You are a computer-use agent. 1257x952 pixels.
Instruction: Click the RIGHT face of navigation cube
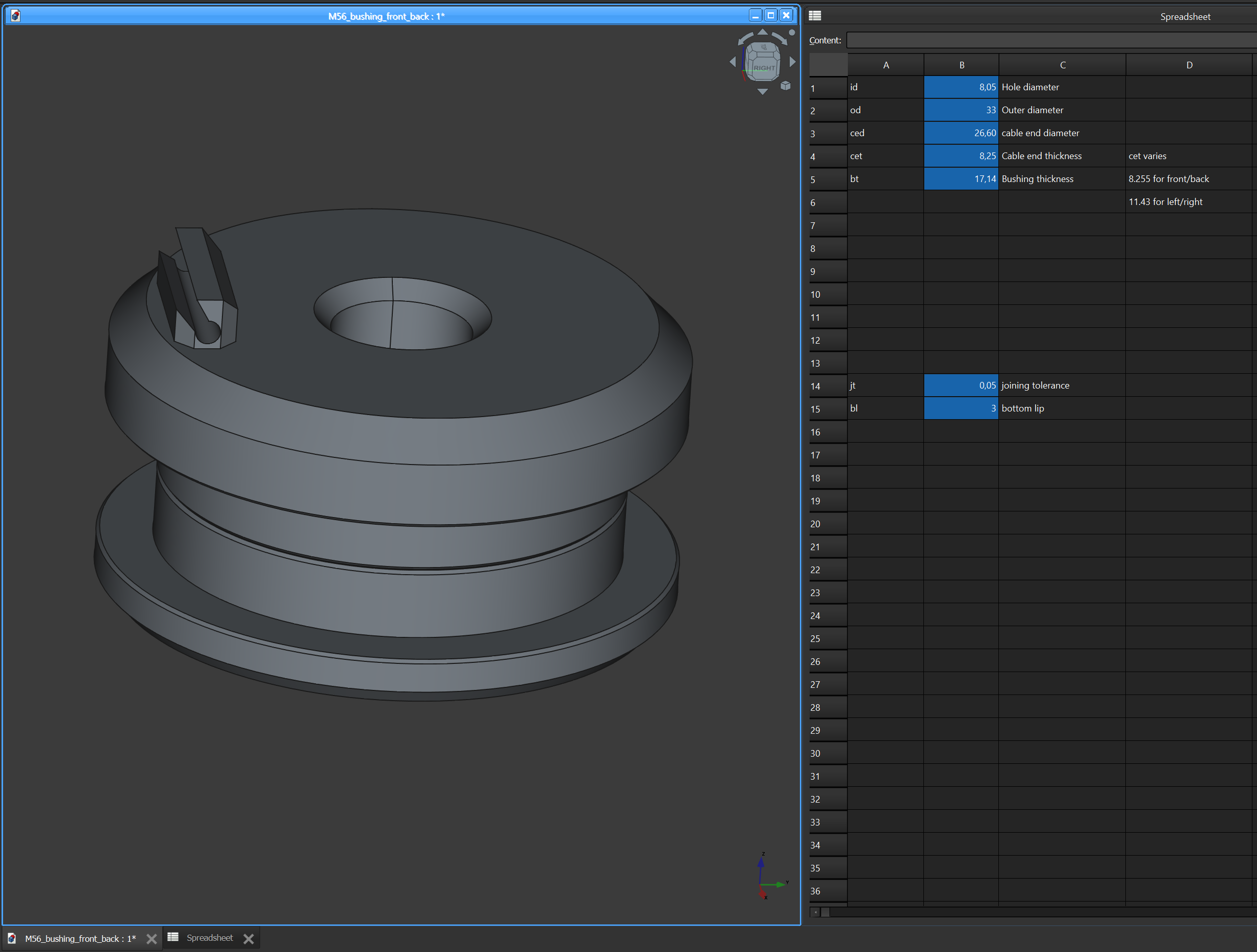(x=764, y=68)
